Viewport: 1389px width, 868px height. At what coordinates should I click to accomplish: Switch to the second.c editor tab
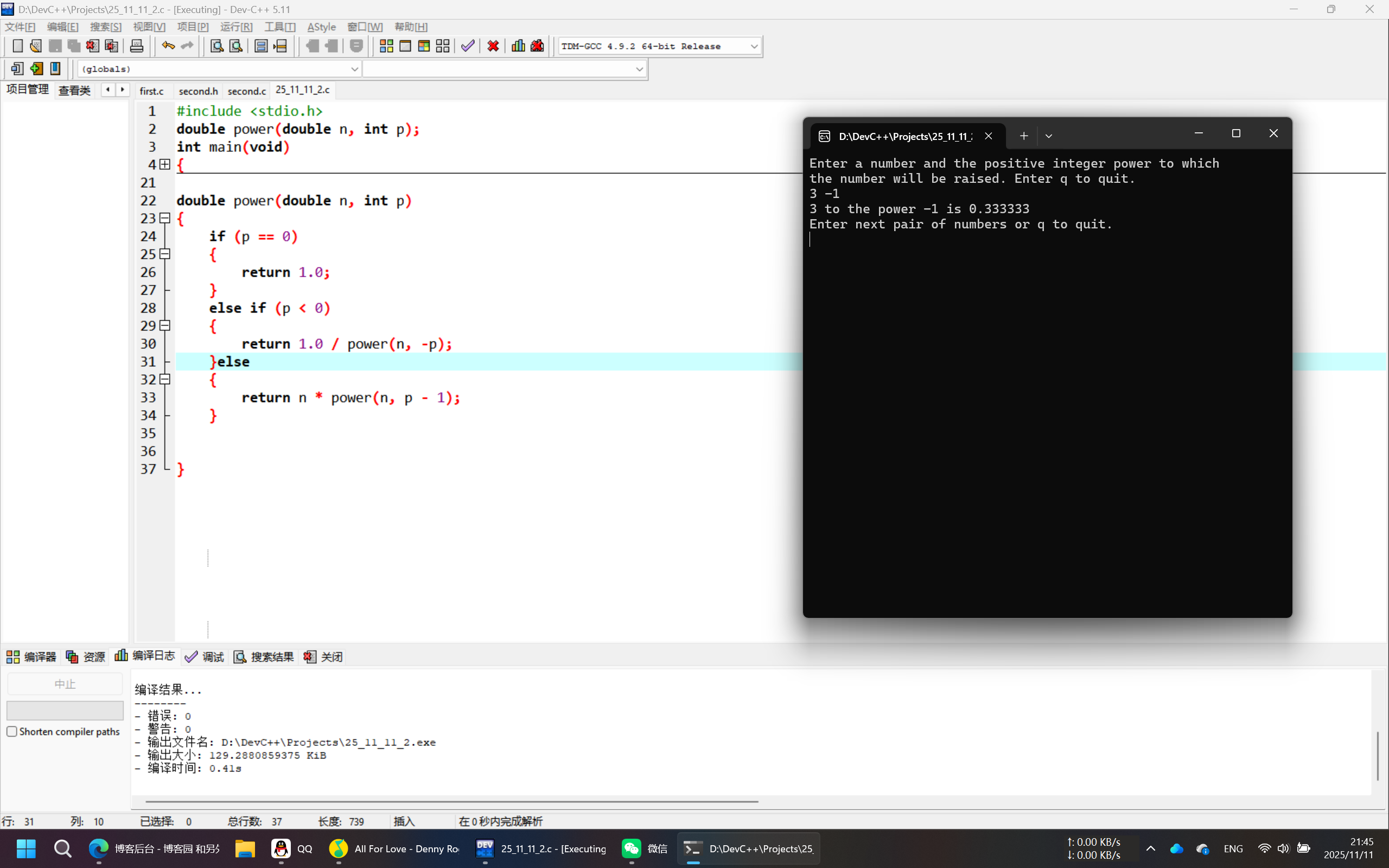(247, 91)
